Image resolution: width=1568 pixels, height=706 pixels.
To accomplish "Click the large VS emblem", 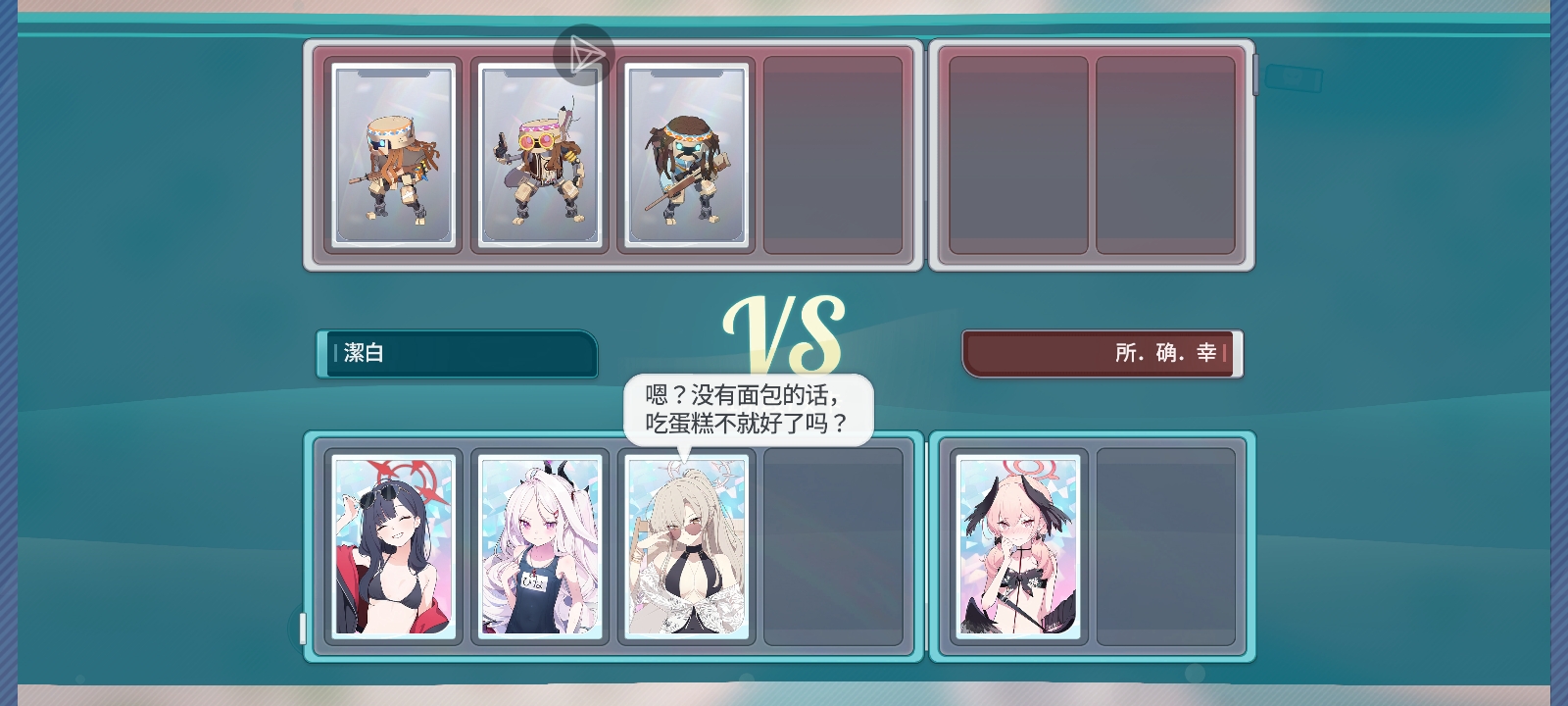I will 783,335.
